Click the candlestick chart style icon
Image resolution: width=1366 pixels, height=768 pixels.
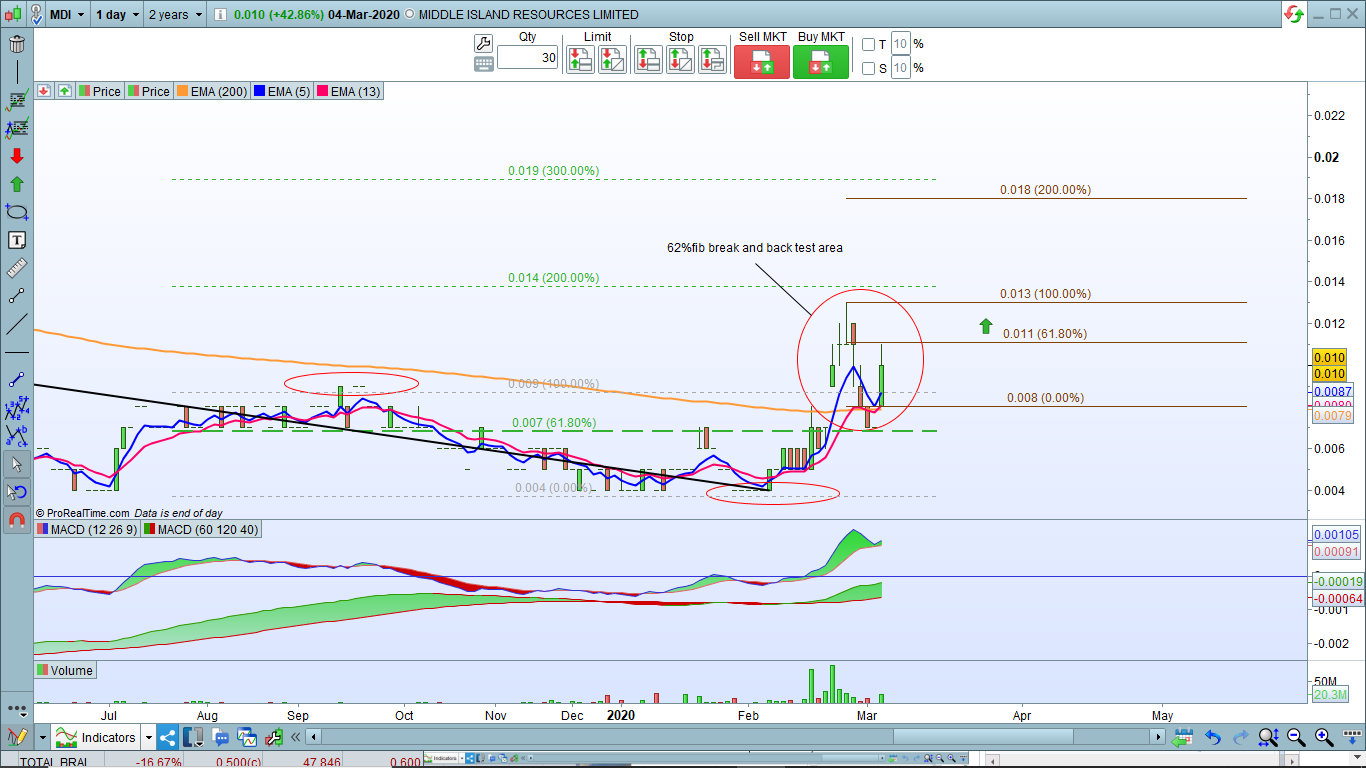pyautogui.click(x=14, y=14)
